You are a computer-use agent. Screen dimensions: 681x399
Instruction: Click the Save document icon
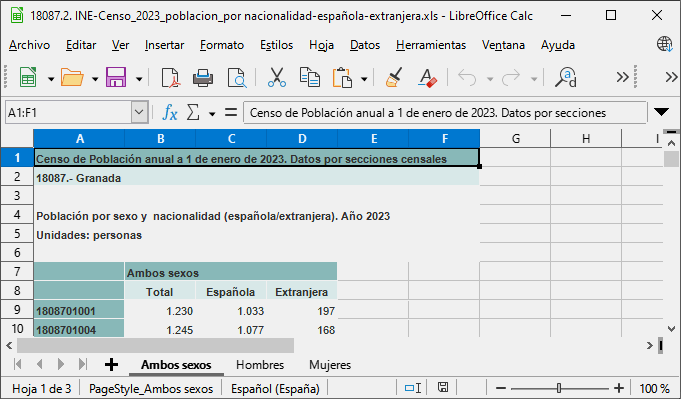pyautogui.click(x=116, y=78)
